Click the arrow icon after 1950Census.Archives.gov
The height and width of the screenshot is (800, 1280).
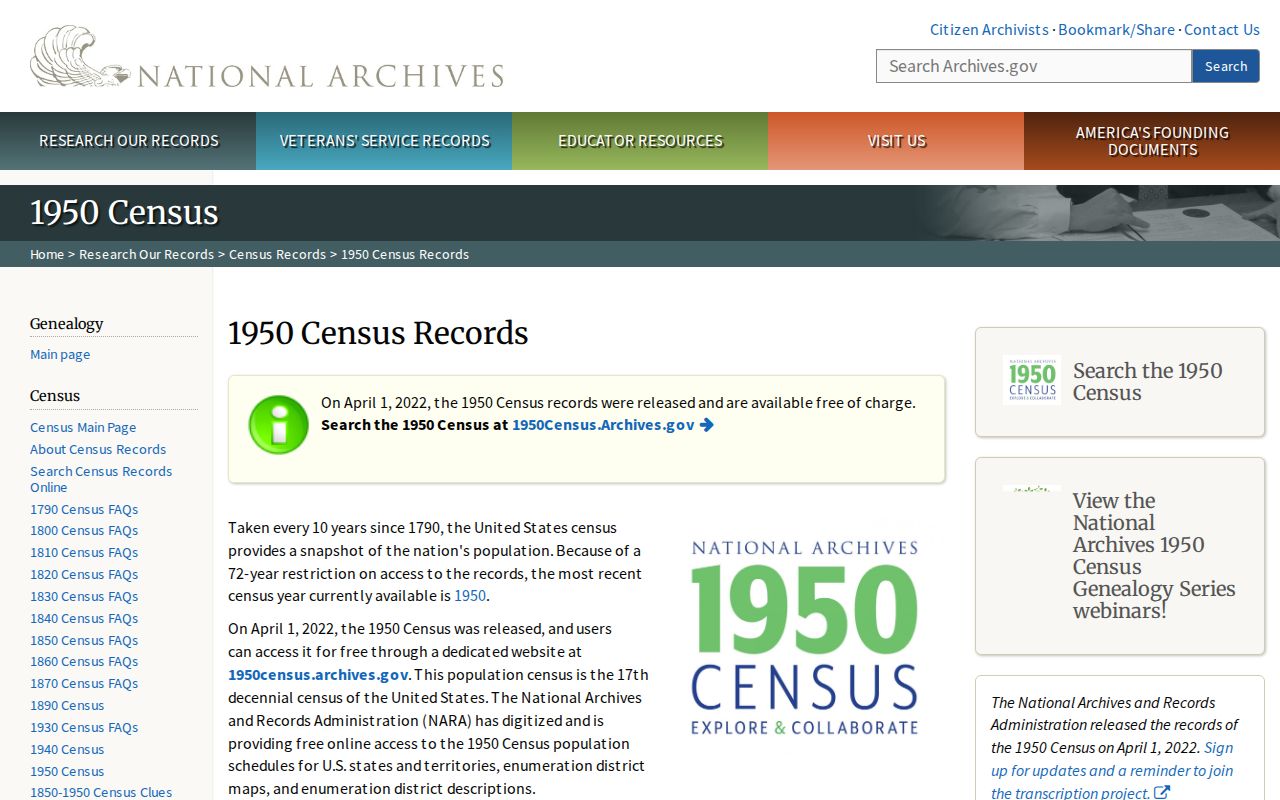(x=707, y=425)
